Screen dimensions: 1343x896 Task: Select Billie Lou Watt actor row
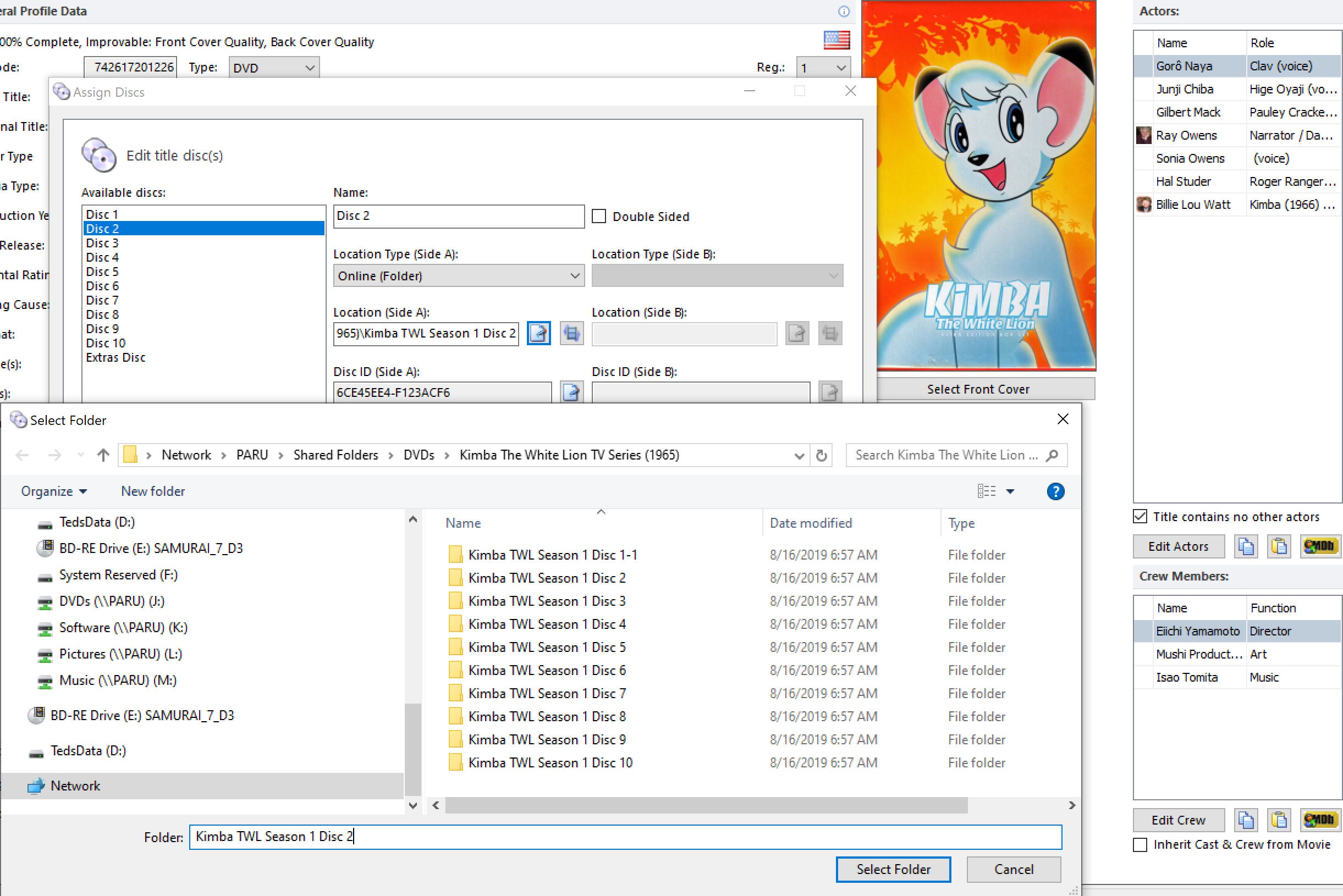click(x=1237, y=204)
